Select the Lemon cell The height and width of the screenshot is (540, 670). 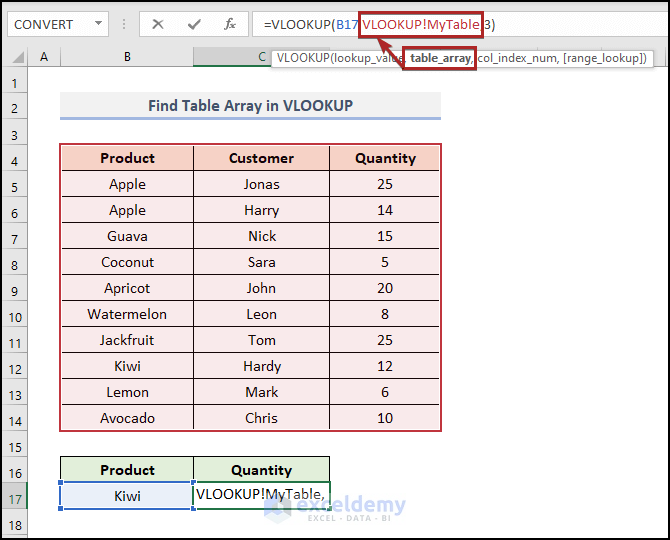127,392
